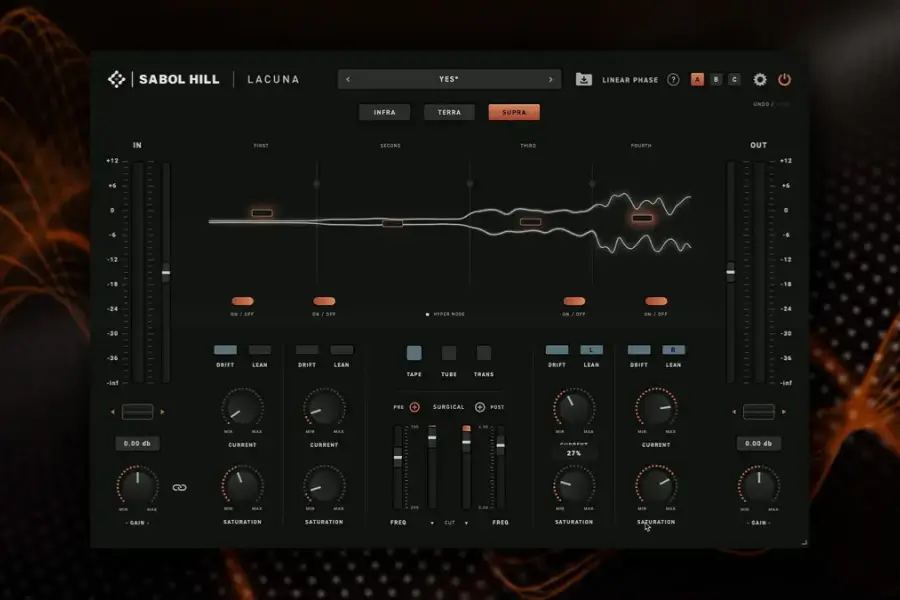
Task: Toggle first band Lean button
Action: point(259,350)
